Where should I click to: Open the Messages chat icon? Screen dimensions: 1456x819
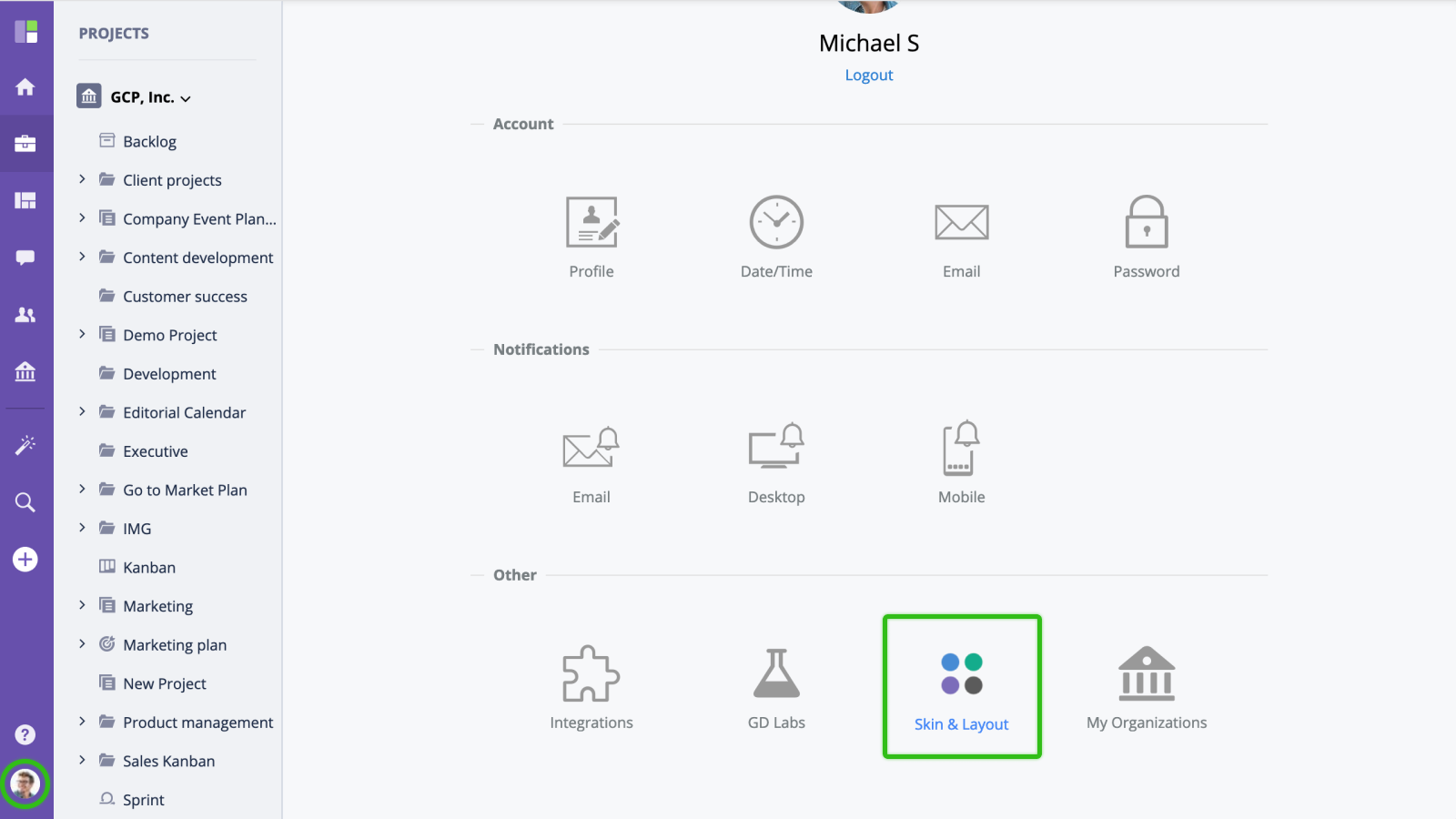tap(25, 258)
